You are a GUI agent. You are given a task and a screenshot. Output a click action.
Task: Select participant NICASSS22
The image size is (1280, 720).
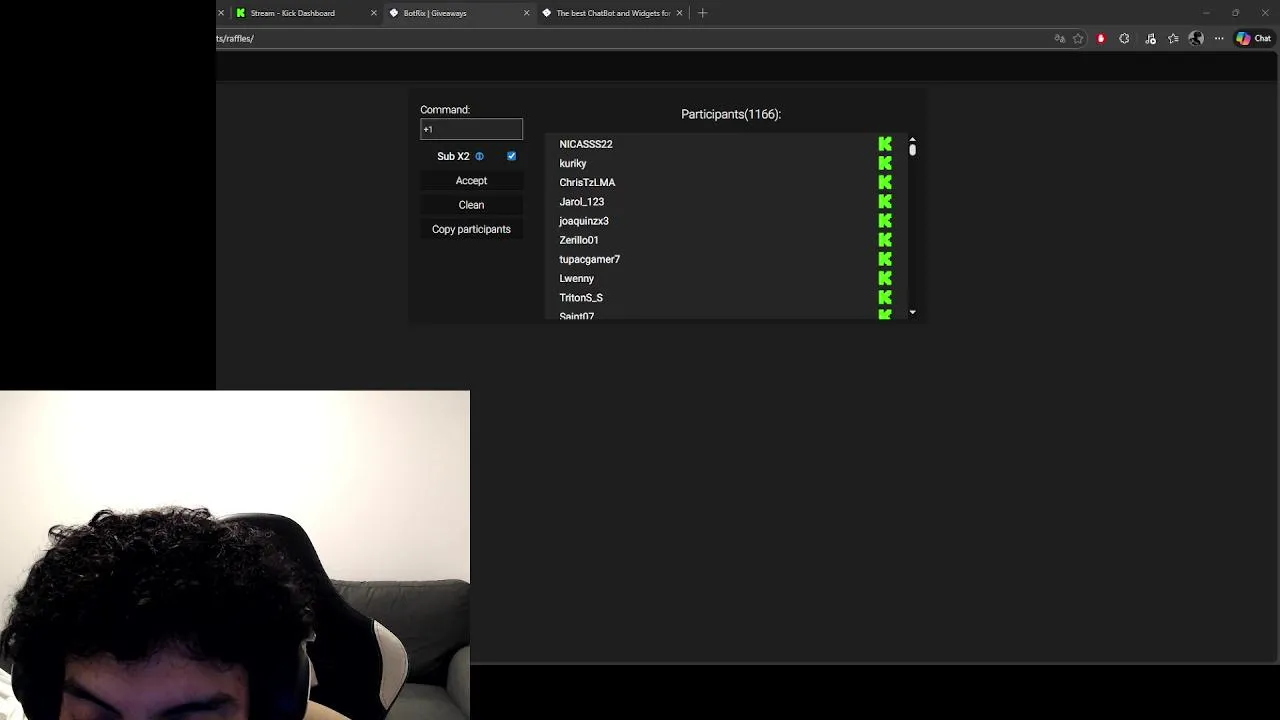pyautogui.click(x=586, y=144)
